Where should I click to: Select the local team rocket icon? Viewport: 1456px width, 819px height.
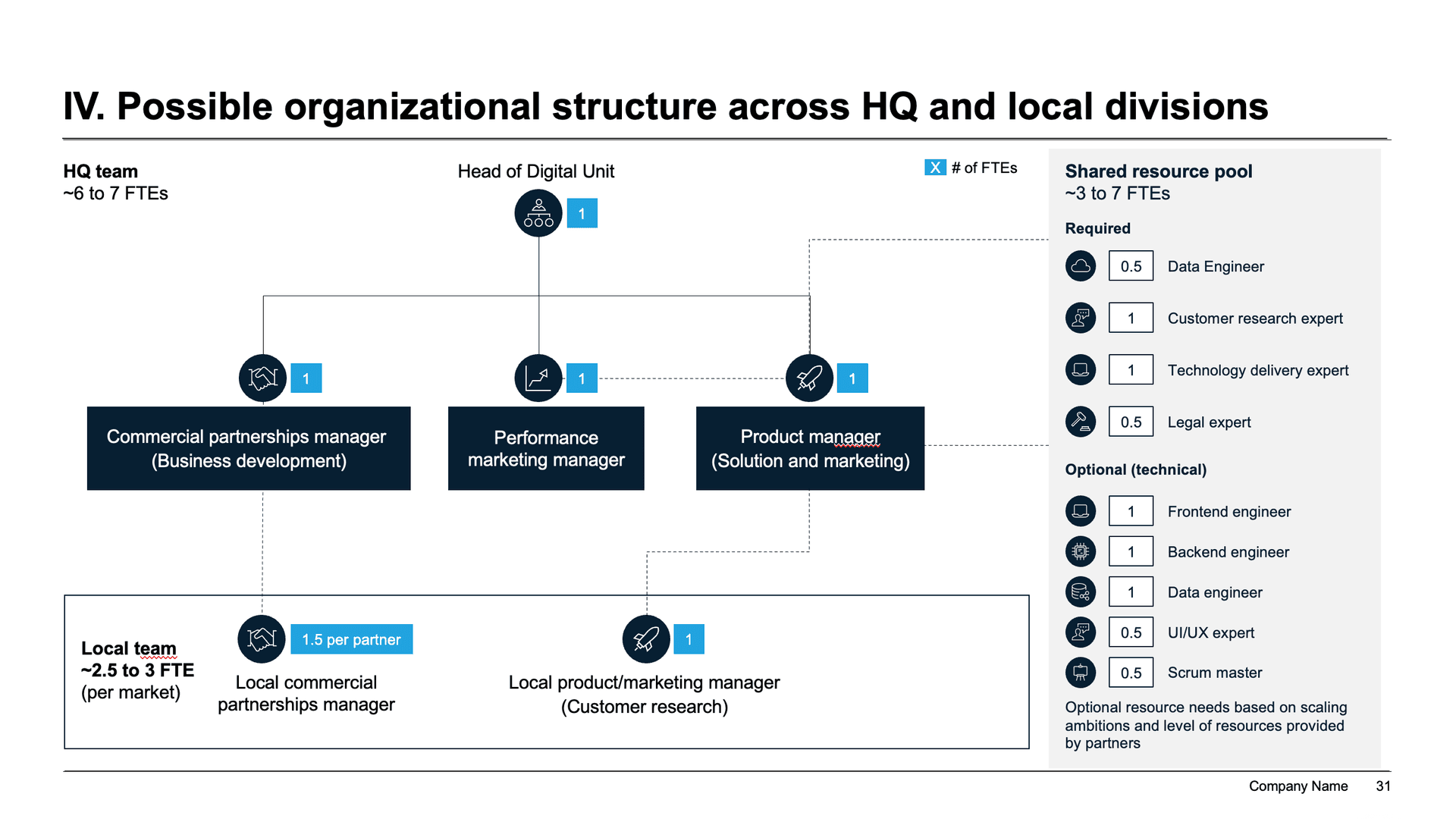(645, 639)
